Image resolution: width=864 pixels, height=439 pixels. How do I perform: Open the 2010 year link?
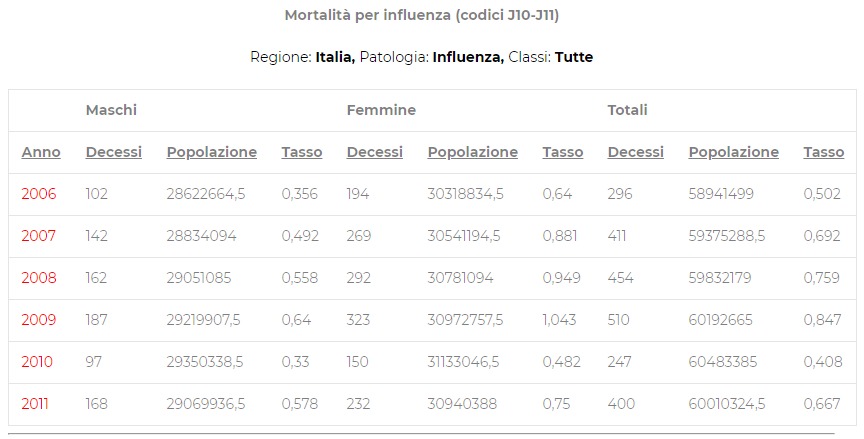click(x=37, y=362)
